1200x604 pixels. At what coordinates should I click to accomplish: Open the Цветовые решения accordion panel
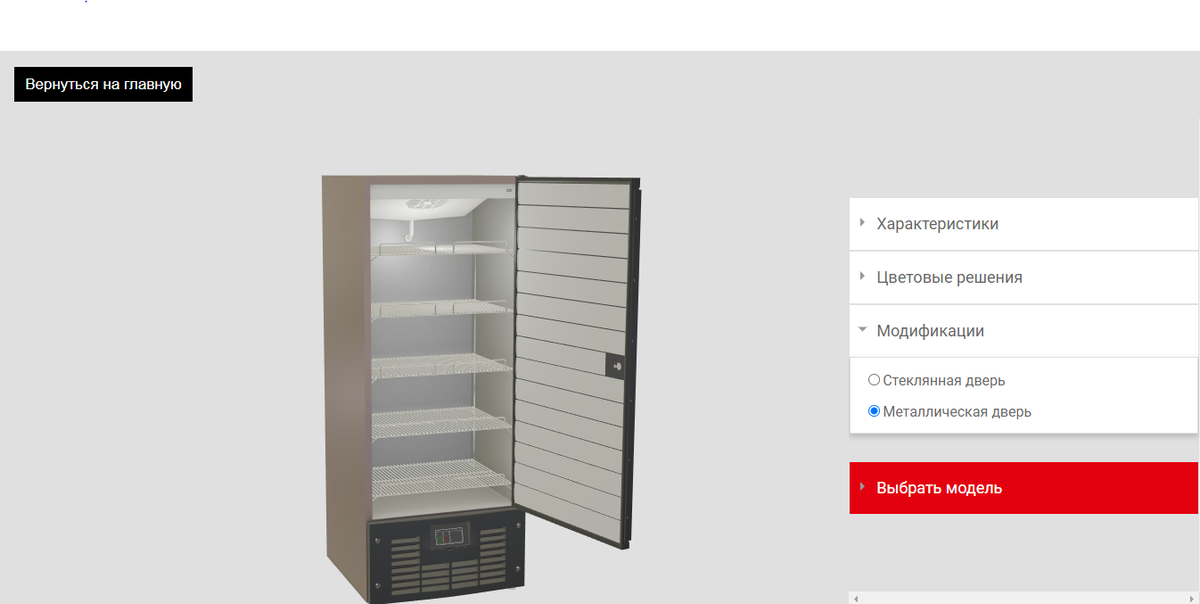point(1024,277)
